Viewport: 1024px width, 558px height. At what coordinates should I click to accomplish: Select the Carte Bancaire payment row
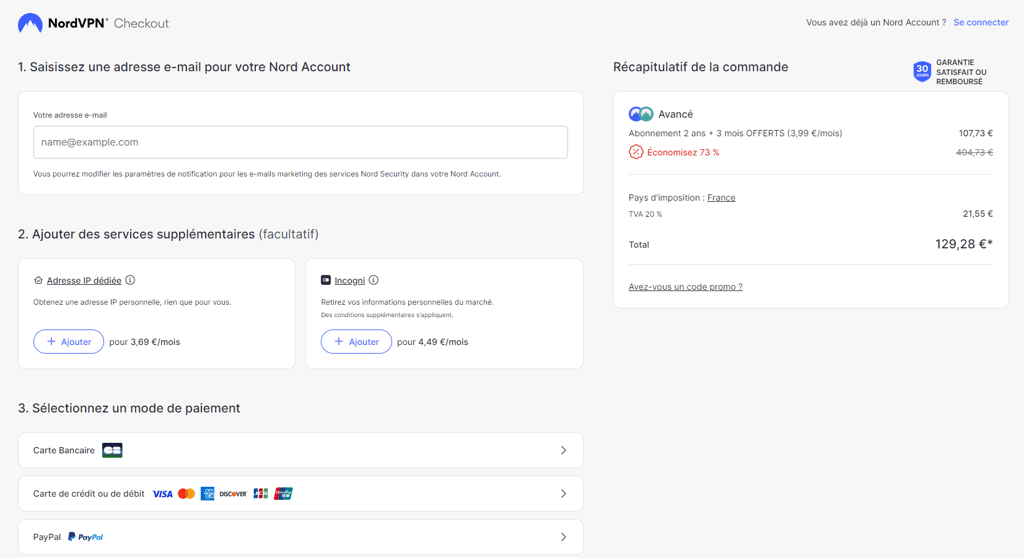[300, 450]
